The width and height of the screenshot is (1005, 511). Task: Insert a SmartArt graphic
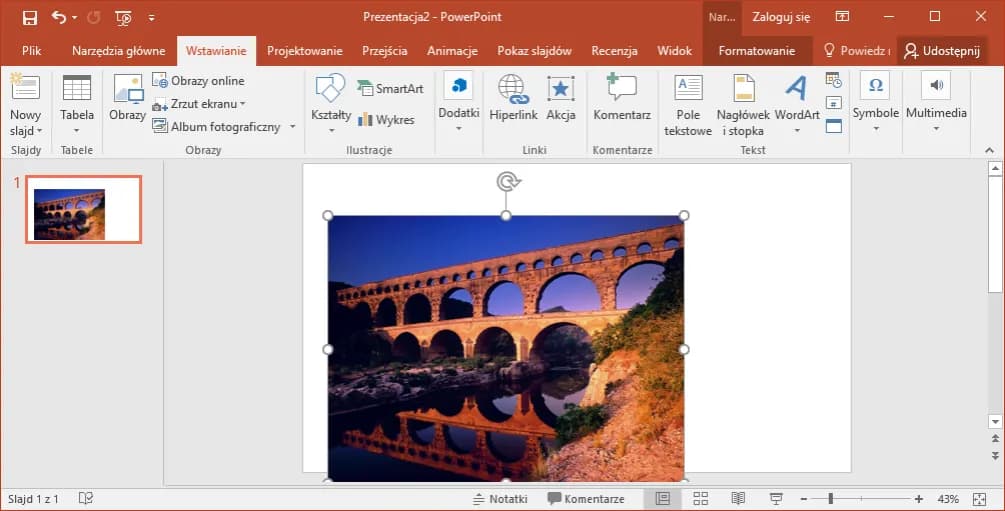[x=390, y=89]
